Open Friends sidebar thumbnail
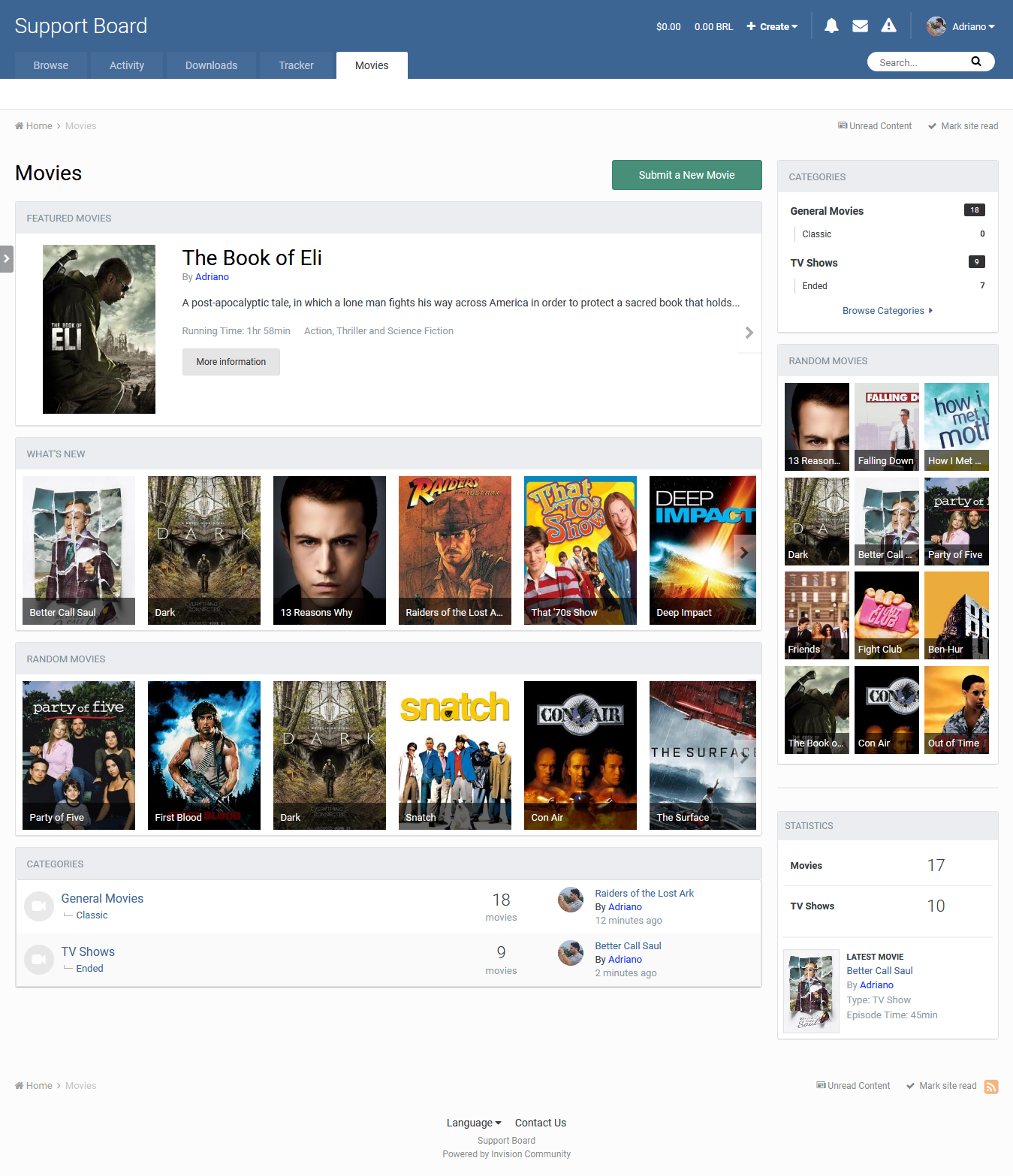Viewport: 1013px width, 1176px height. pyautogui.click(x=817, y=616)
